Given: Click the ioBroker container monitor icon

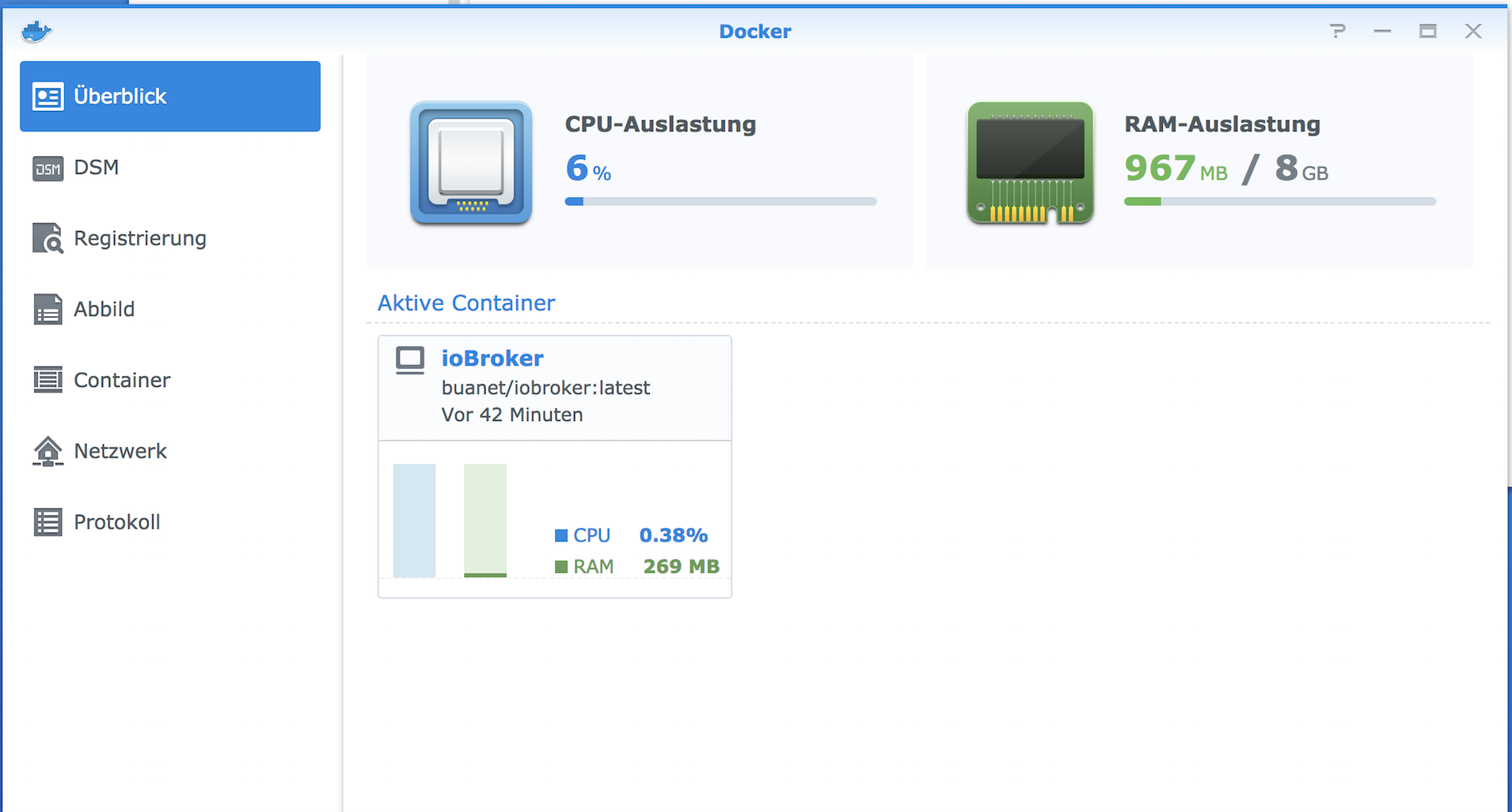Looking at the screenshot, I should point(410,361).
